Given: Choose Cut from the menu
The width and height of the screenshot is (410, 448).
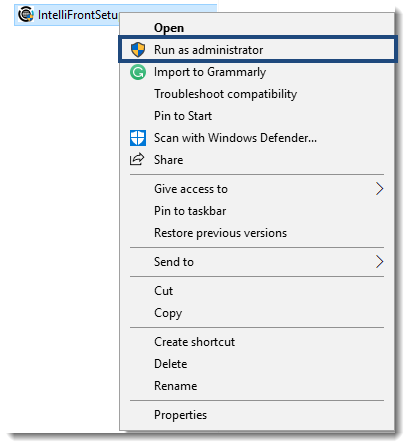Looking at the screenshot, I should [257, 291].
